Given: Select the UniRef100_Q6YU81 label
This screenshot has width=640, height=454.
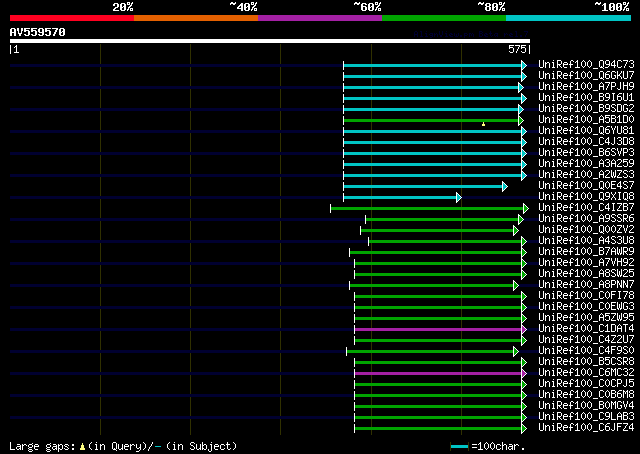Looking at the screenshot, I should (587, 131).
